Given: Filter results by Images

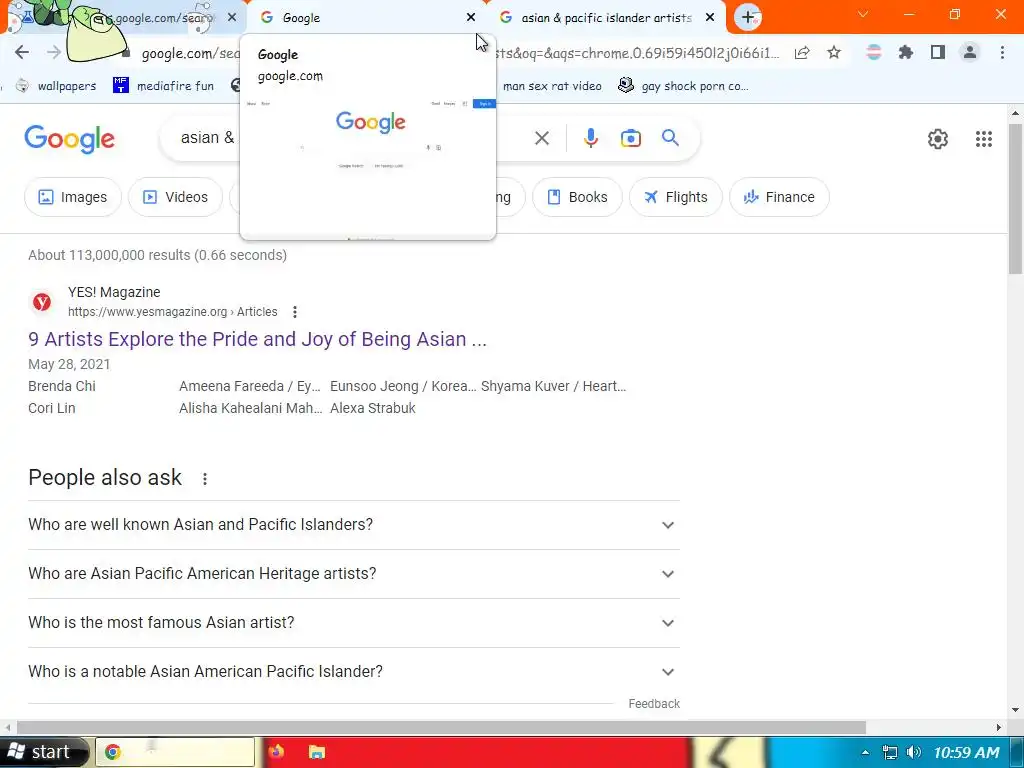Looking at the screenshot, I should pyautogui.click(x=72, y=197).
